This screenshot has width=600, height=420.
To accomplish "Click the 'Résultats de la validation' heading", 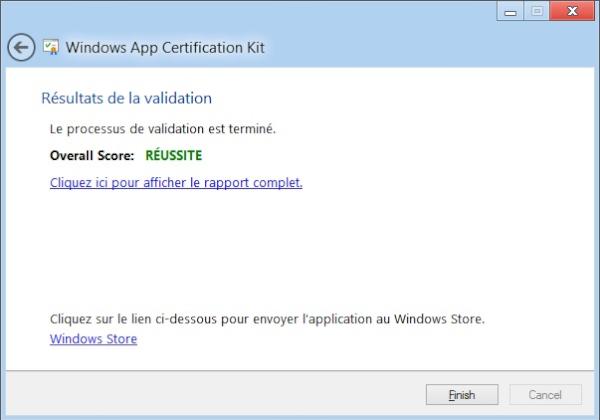I will [x=127, y=98].
